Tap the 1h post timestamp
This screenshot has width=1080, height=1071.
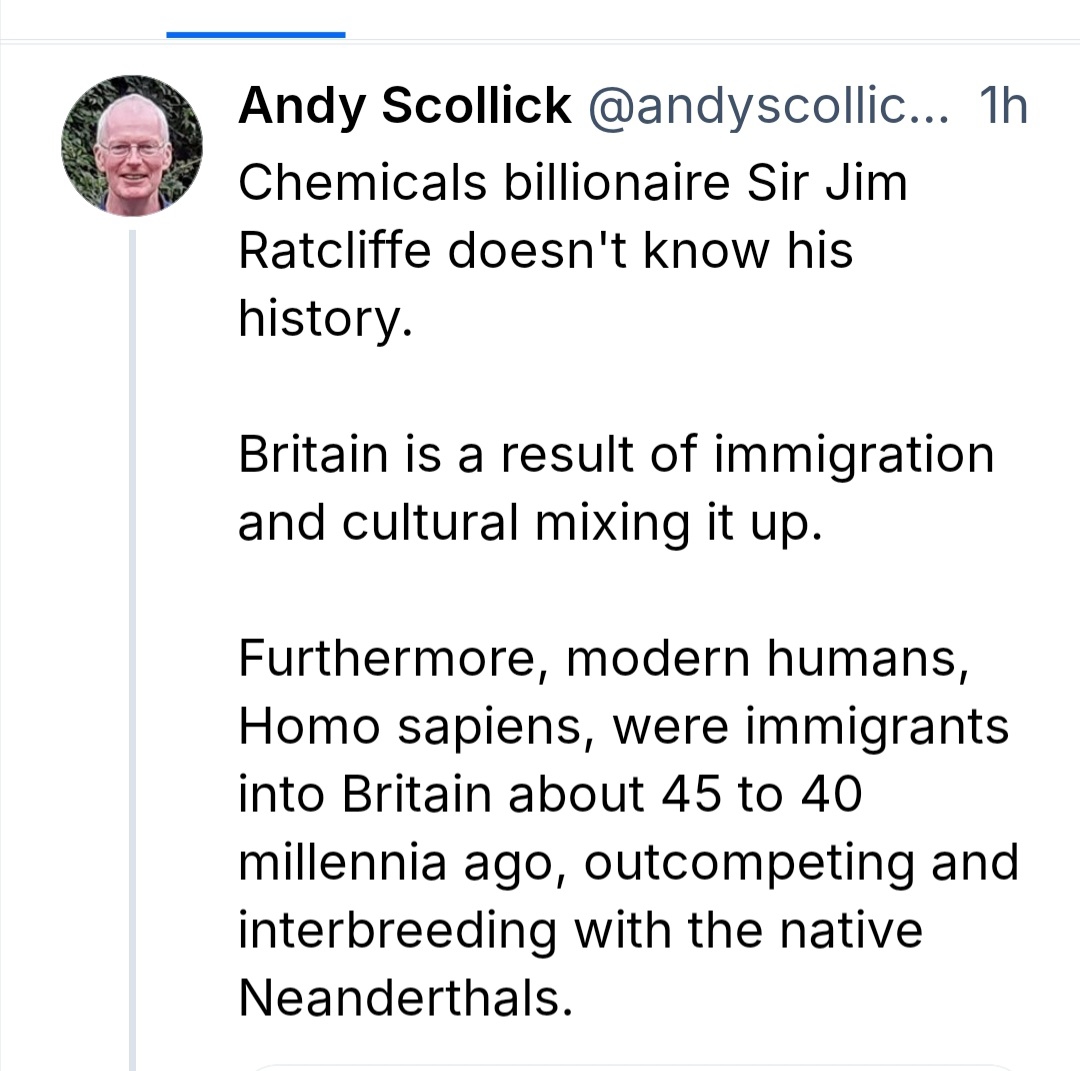[x=1003, y=106]
